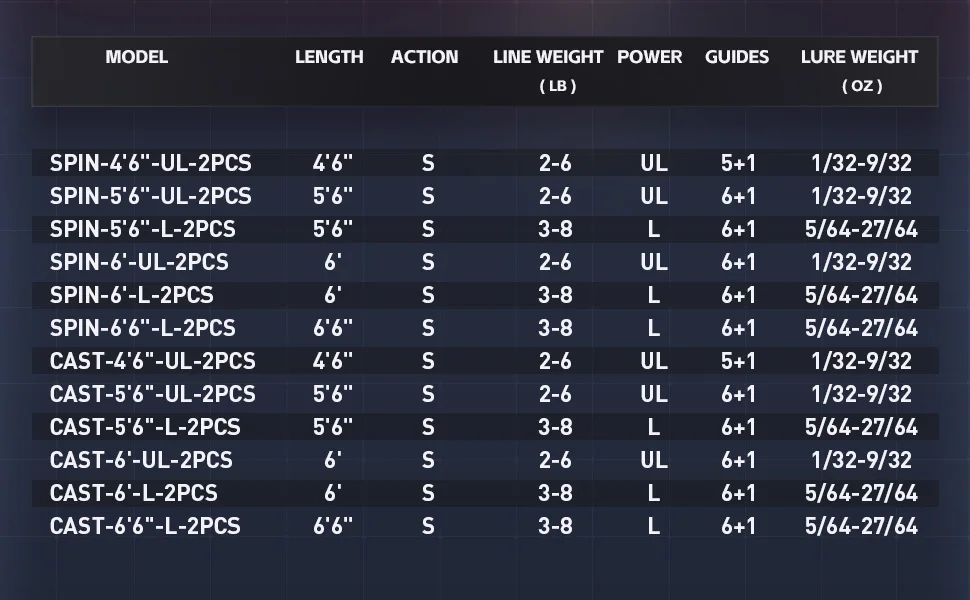This screenshot has width=970, height=600.
Task: Select the CAST-5'6"-UL-2PCS model name
Action: [153, 394]
